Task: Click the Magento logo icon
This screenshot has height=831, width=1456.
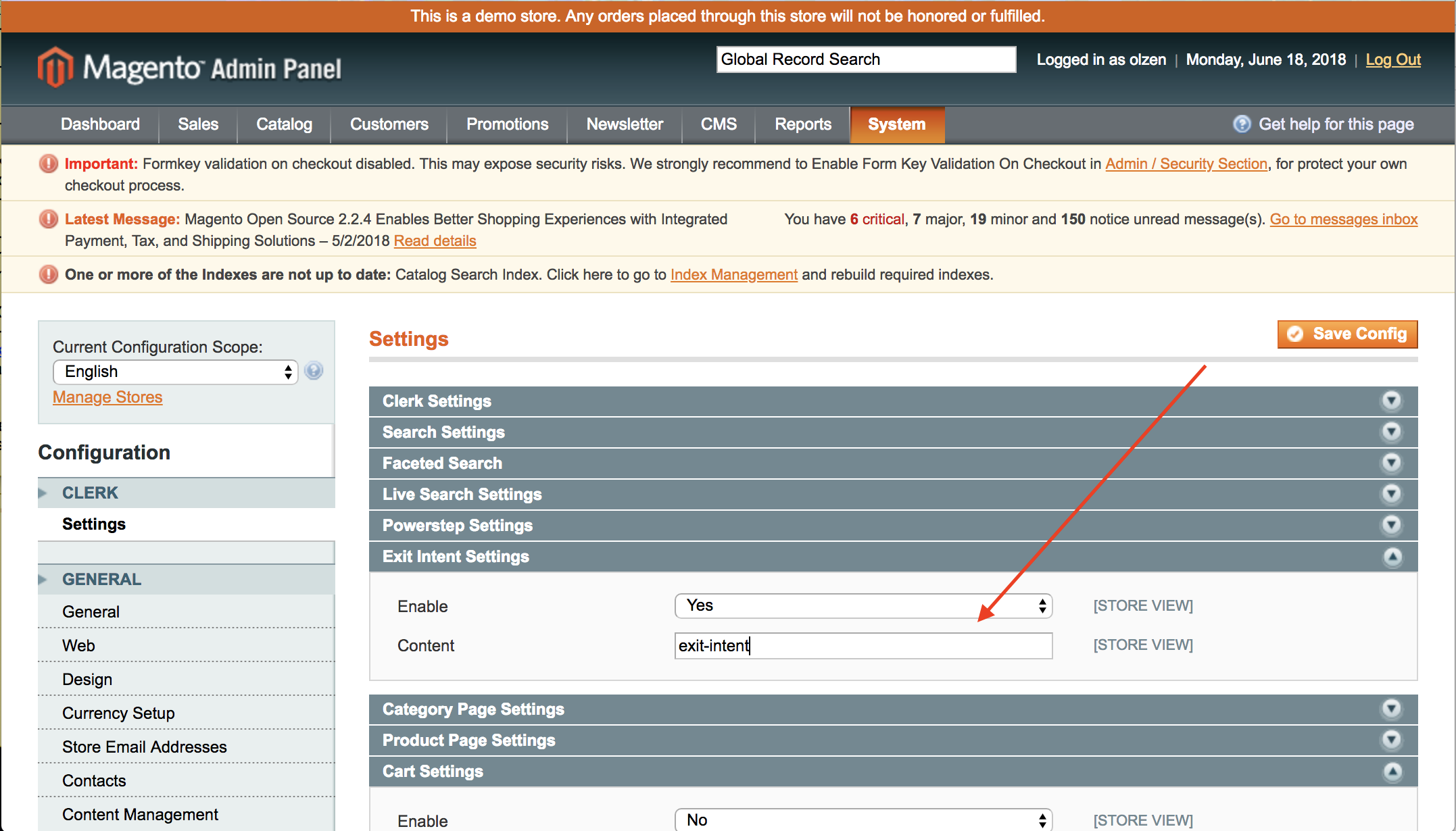Action: coord(55,67)
